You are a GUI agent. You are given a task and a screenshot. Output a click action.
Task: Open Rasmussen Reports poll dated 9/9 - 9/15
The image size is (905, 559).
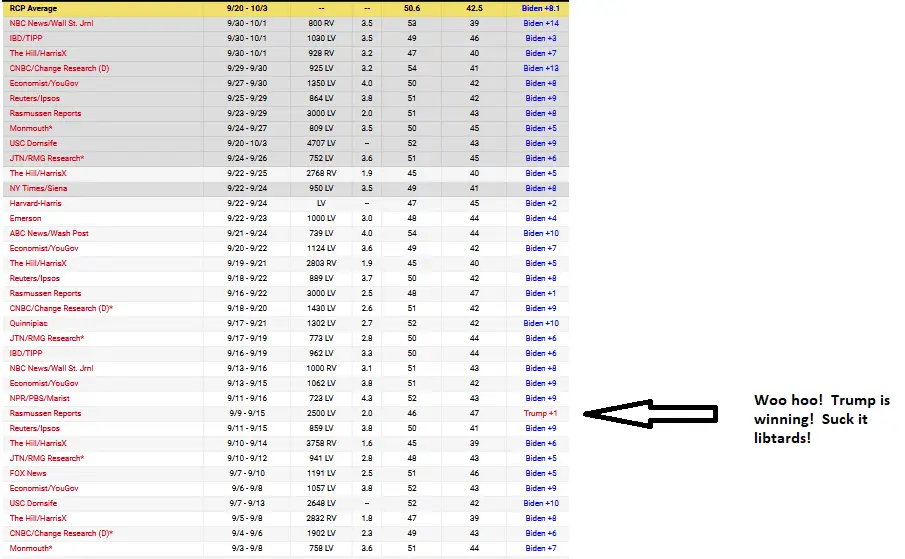[46, 413]
